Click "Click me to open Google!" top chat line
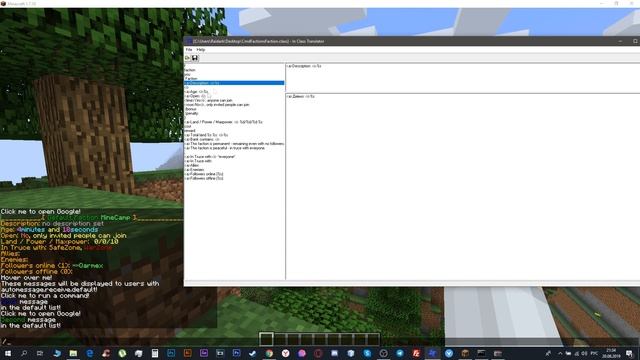Viewport: 640px width, 360px height. pos(40,211)
